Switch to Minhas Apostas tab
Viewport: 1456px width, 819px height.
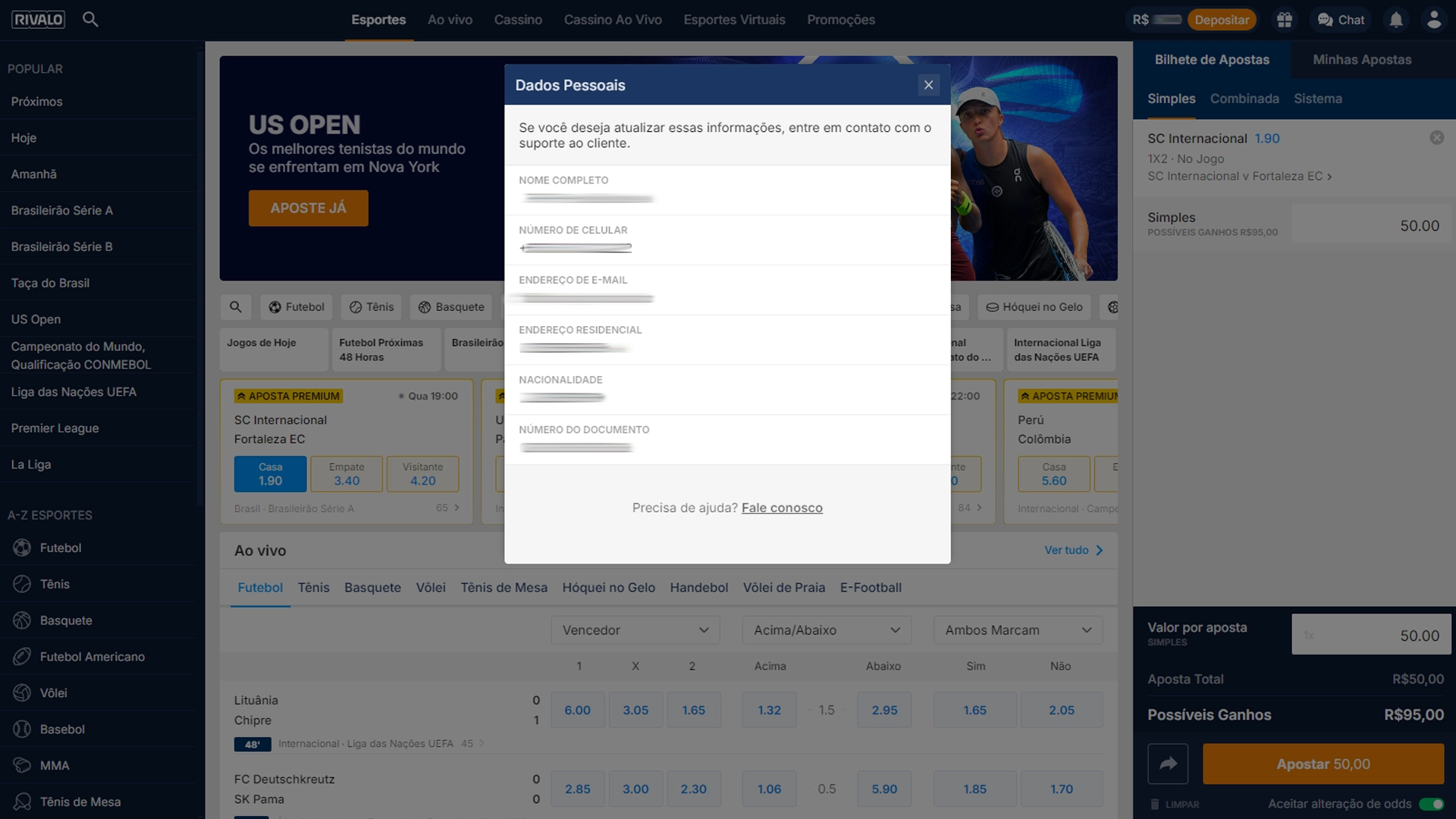pos(1362,60)
